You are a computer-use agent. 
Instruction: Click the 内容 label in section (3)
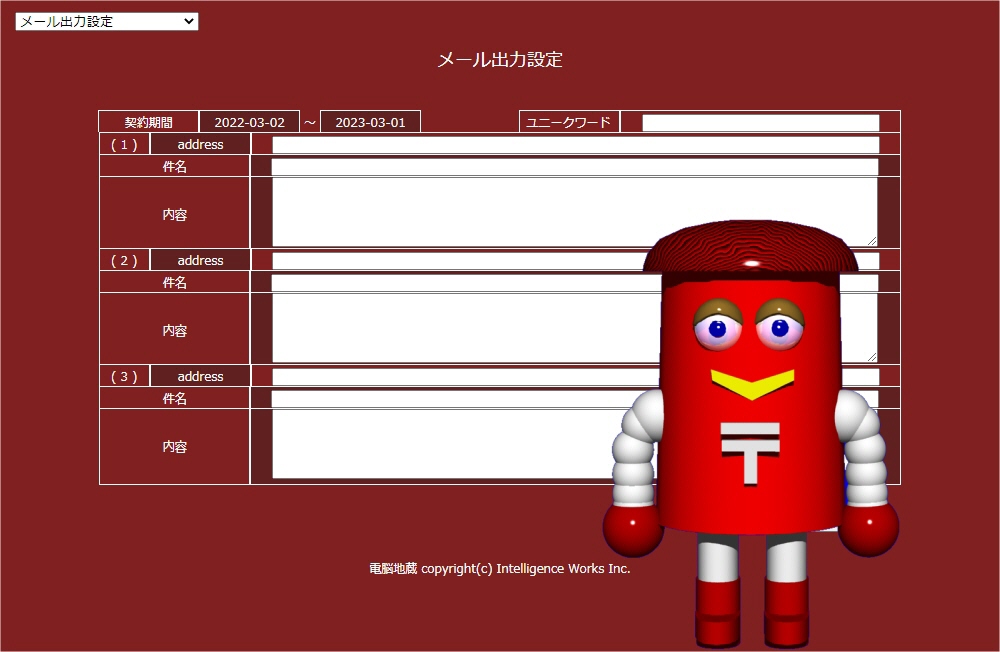tap(174, 447)
